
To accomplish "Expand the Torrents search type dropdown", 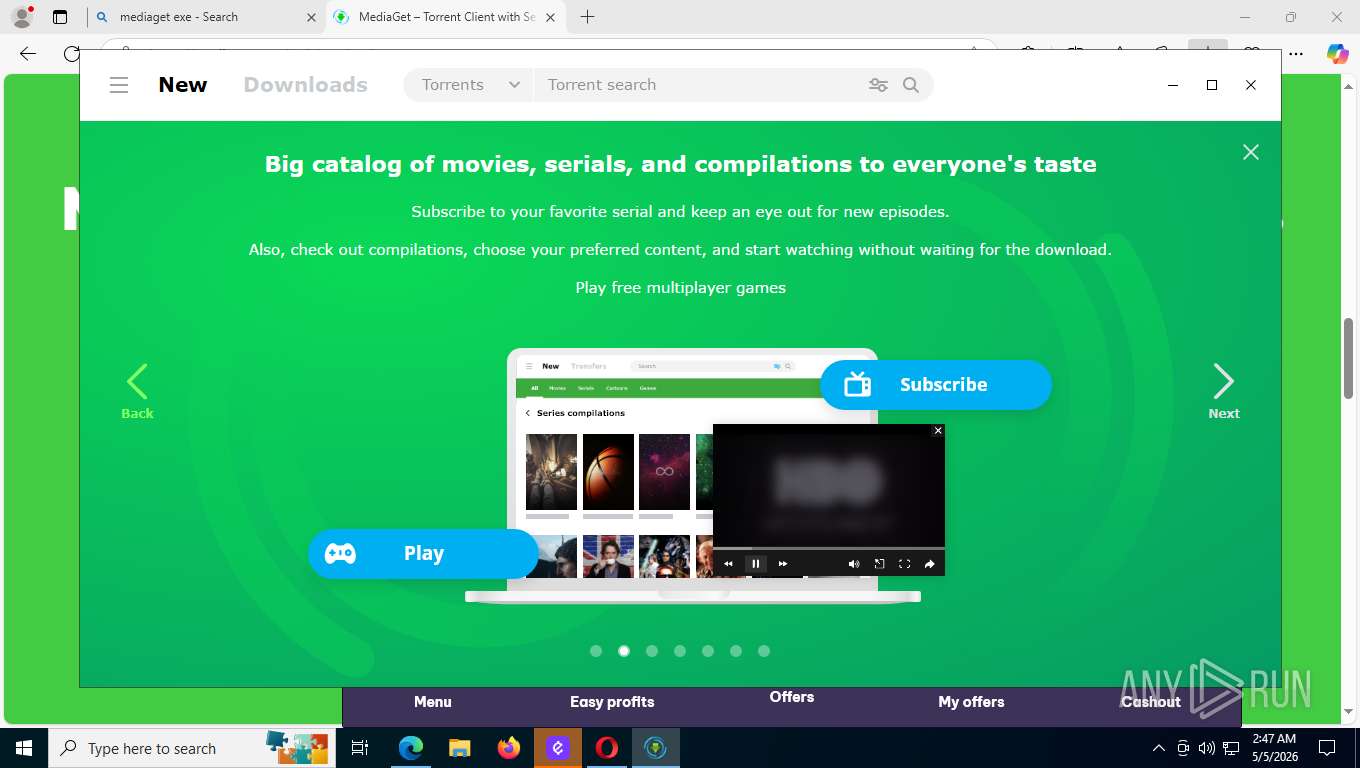I will tap(470, 85).
